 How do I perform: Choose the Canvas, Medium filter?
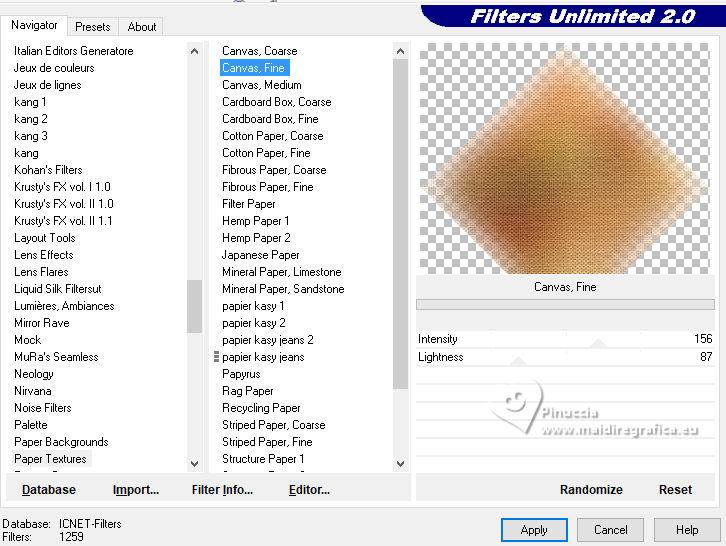pos(262,85)
